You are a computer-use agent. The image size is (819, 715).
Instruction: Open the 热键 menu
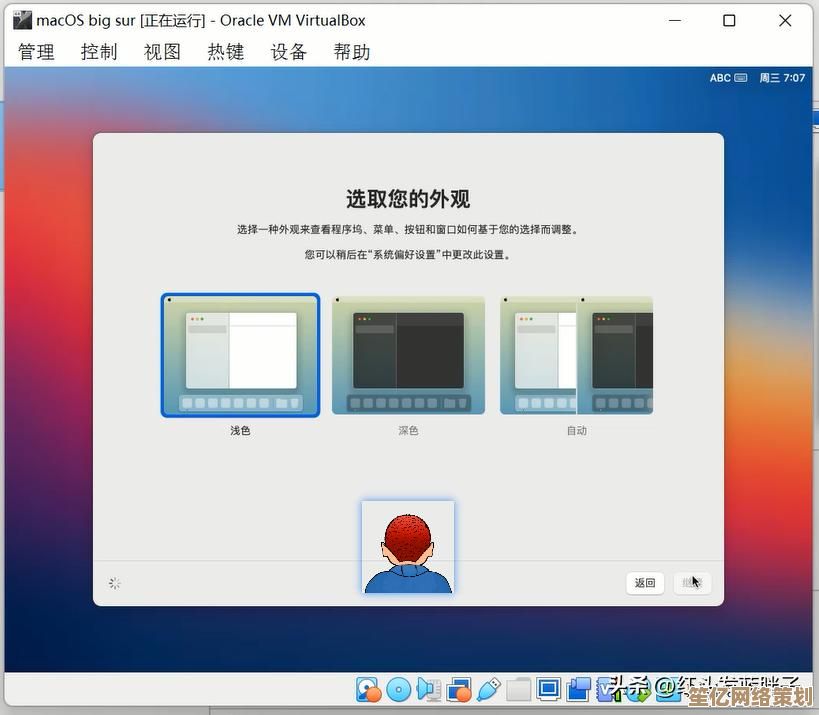[x=225, y=52]
